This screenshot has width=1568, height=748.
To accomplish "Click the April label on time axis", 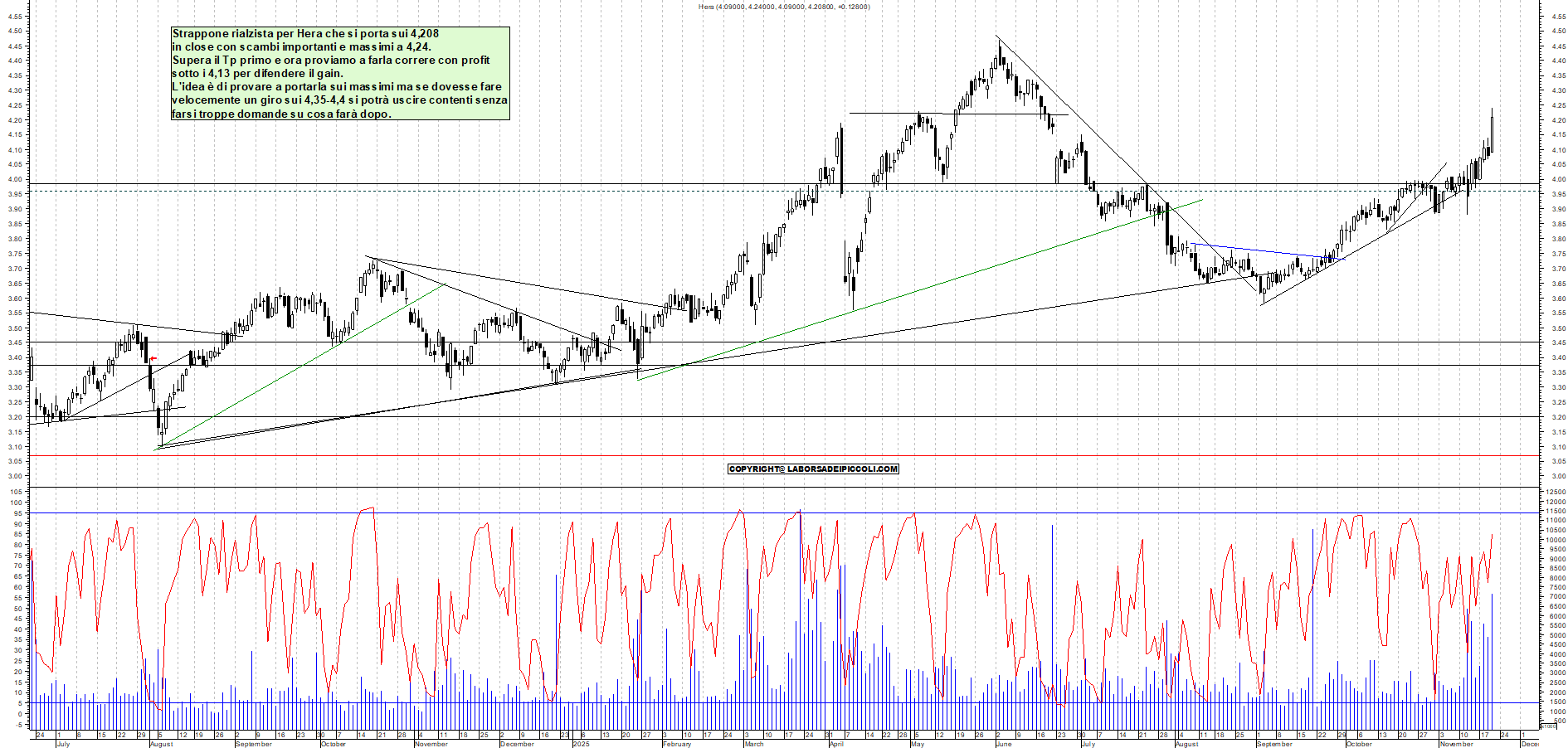I will pos(836,744).
